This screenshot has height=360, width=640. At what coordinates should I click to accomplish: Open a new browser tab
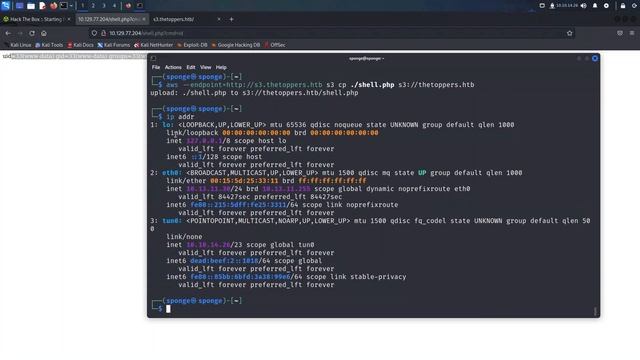231,19
